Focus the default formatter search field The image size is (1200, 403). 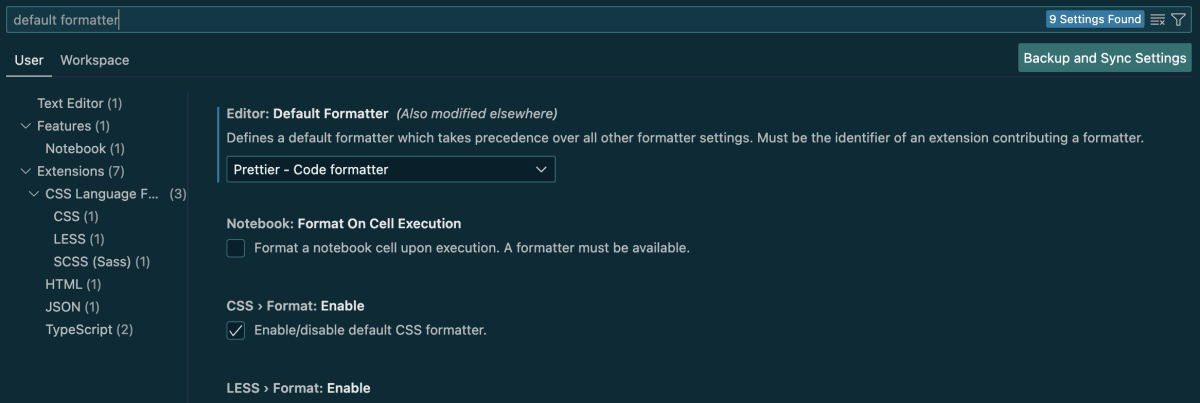tap(525, 19)
